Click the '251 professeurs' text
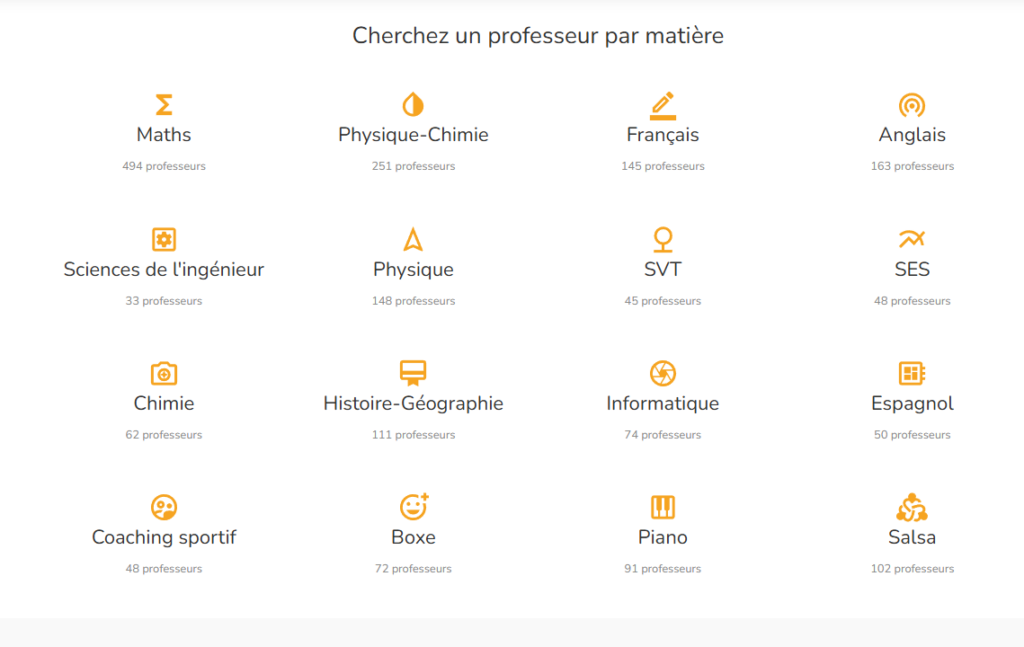Image resolution: width=1024 pixels, height=647 pixels. (413, 166)
